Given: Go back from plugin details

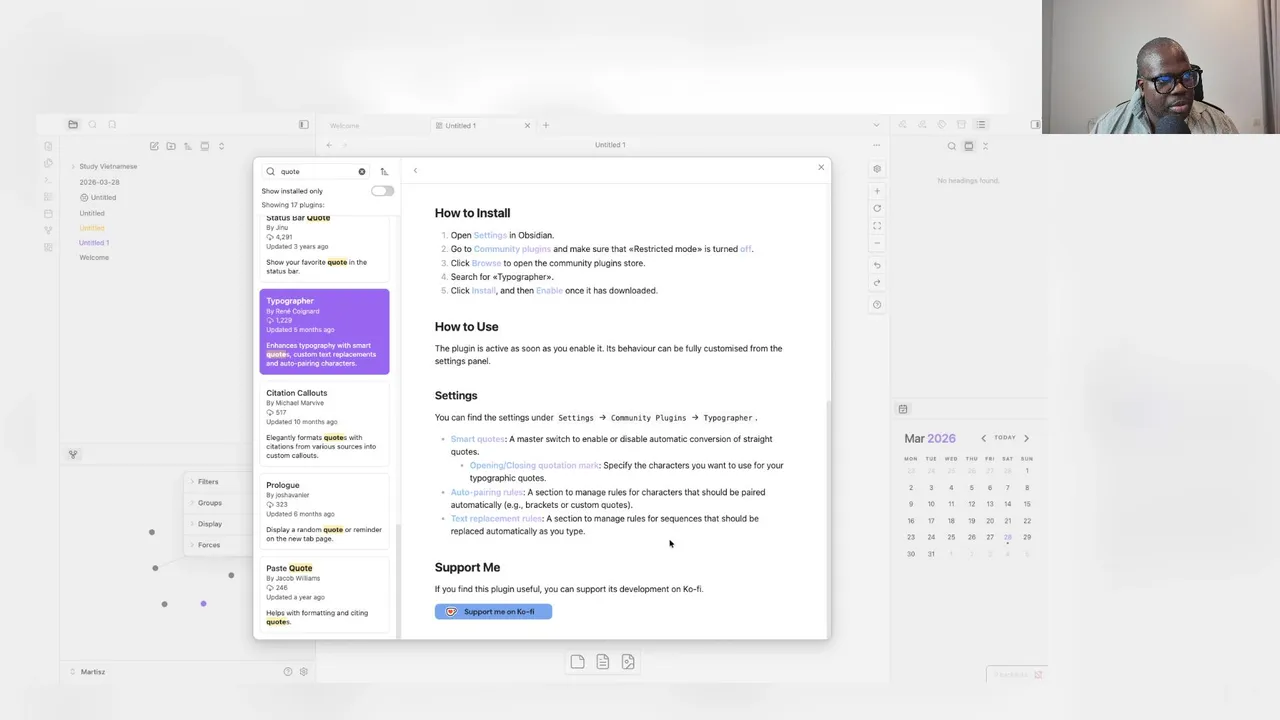Looking at the screenshot, I should tap(415, 171).
